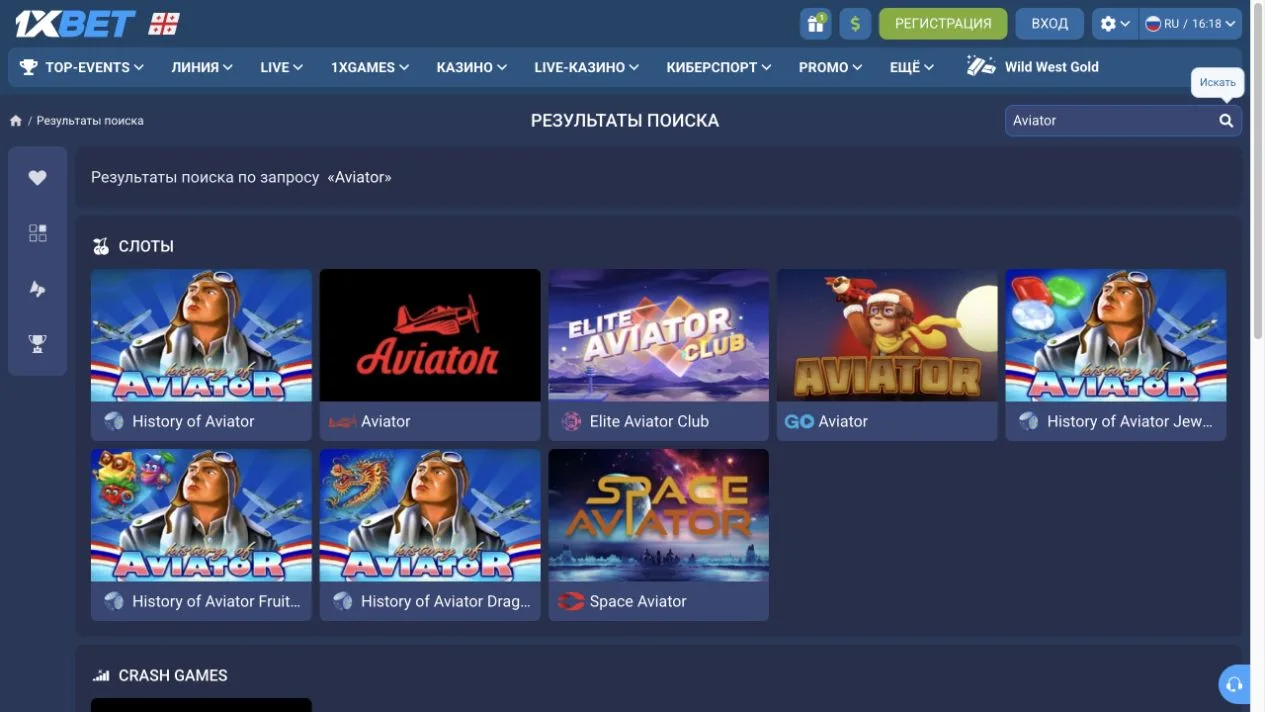Open the Wild West Gold promo link
The image size is (1265, 712).
[1032, 67]
